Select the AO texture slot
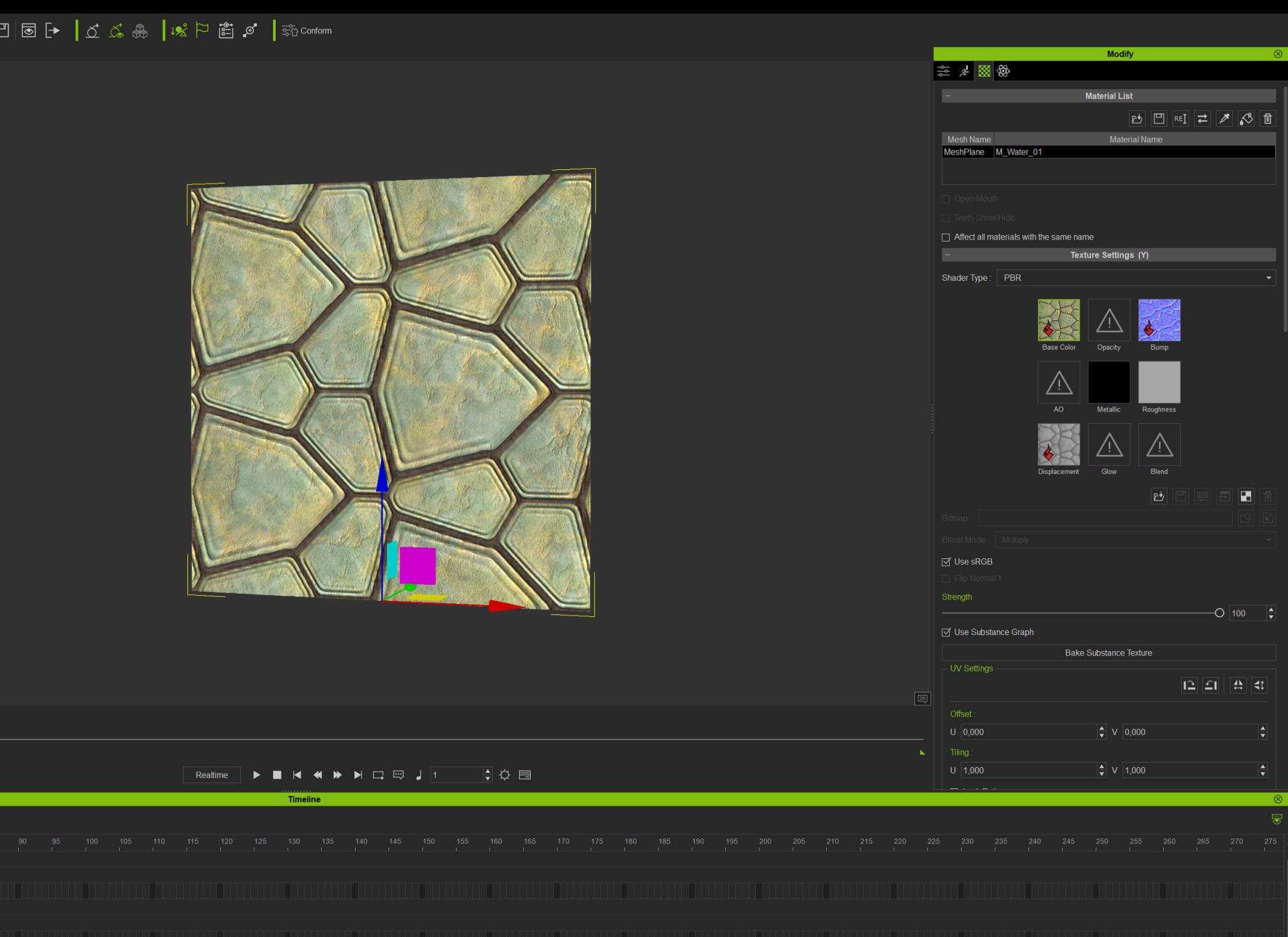Viewport: 1288px width, 937px height. point(1059,383)
